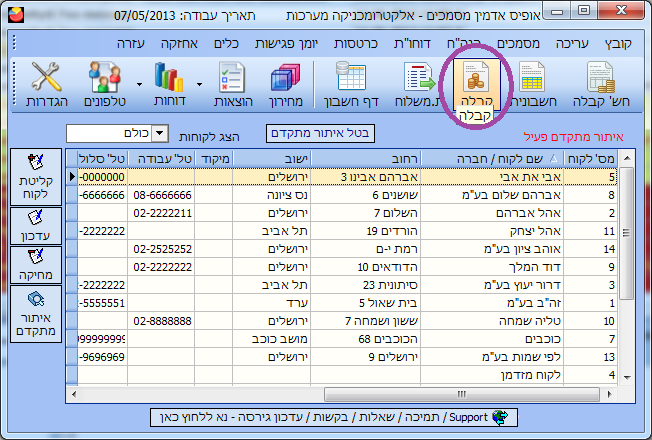Create a ת.משלוח delivery note
The height and width of the screenshot is (440, 652).
pyautogui.click(x=418, y=84)
